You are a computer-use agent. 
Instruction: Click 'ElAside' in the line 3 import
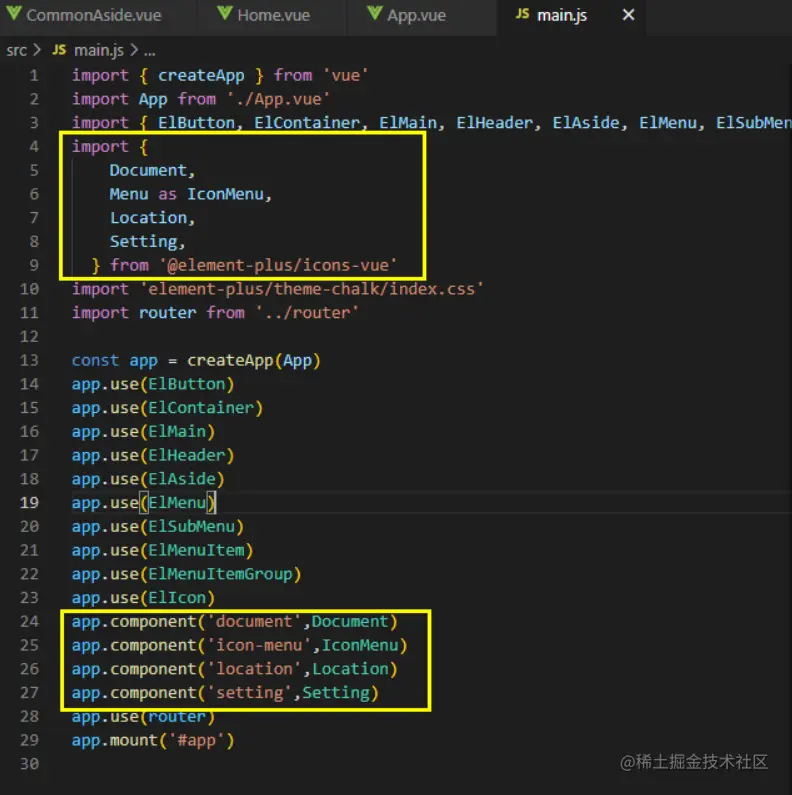(586, 123)
